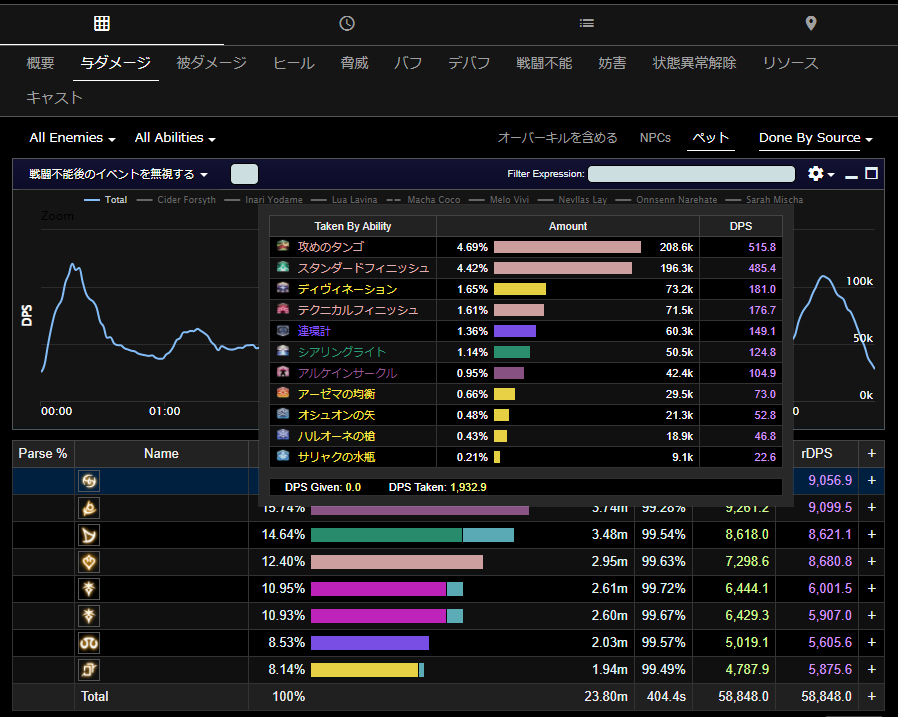Click the yellow bar for ディヴィネーション
This screenshot has width=898, height=717.
519,289
